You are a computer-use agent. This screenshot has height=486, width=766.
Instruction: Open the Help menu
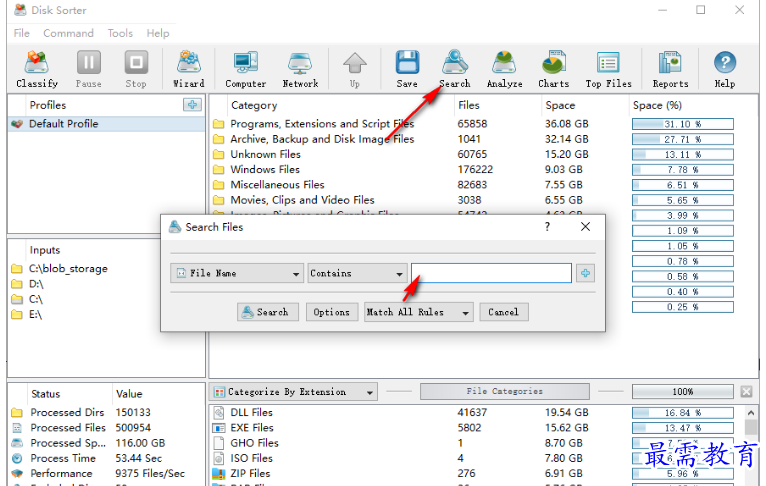(158, 33)
